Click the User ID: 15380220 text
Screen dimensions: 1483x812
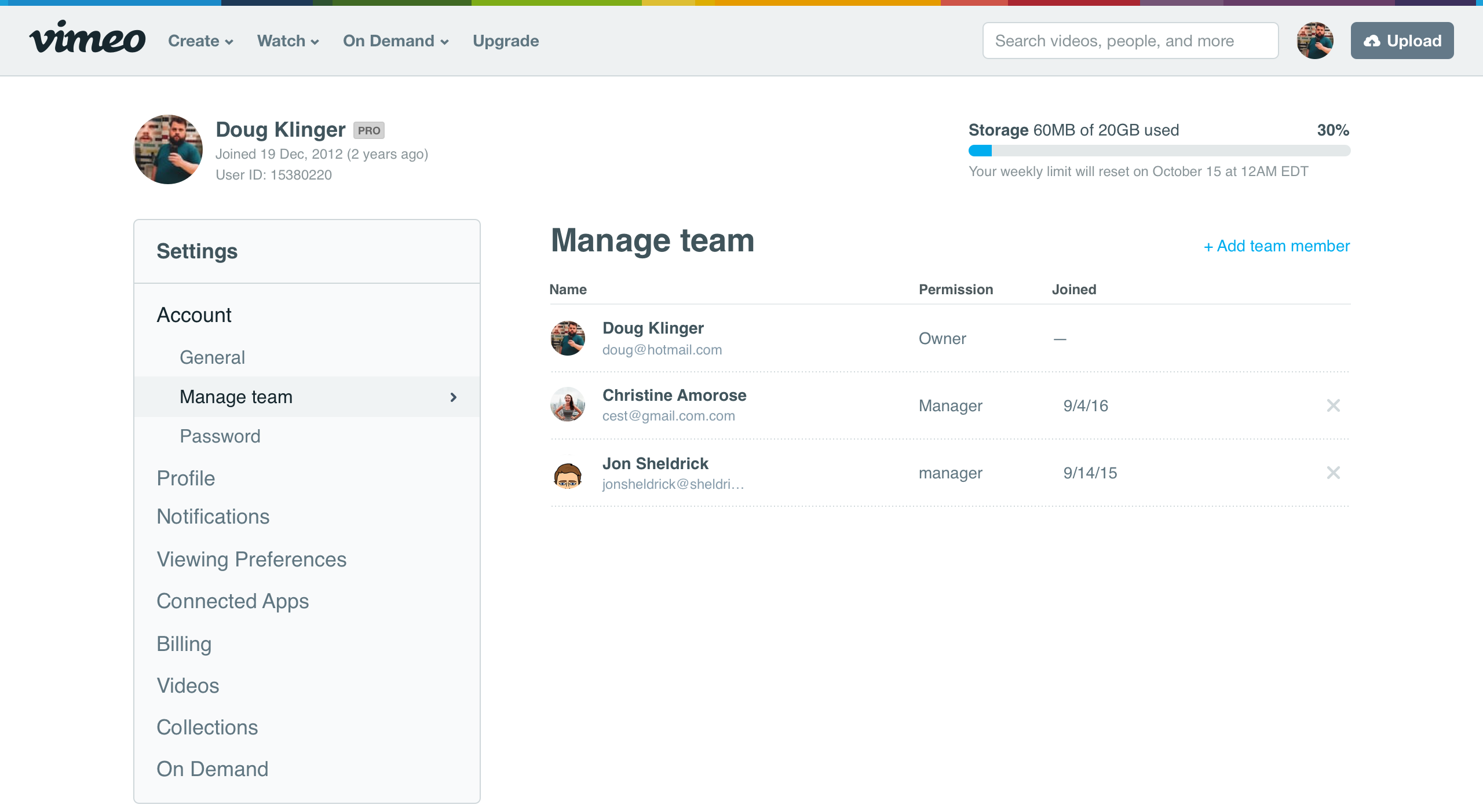(x=273, y=175)
